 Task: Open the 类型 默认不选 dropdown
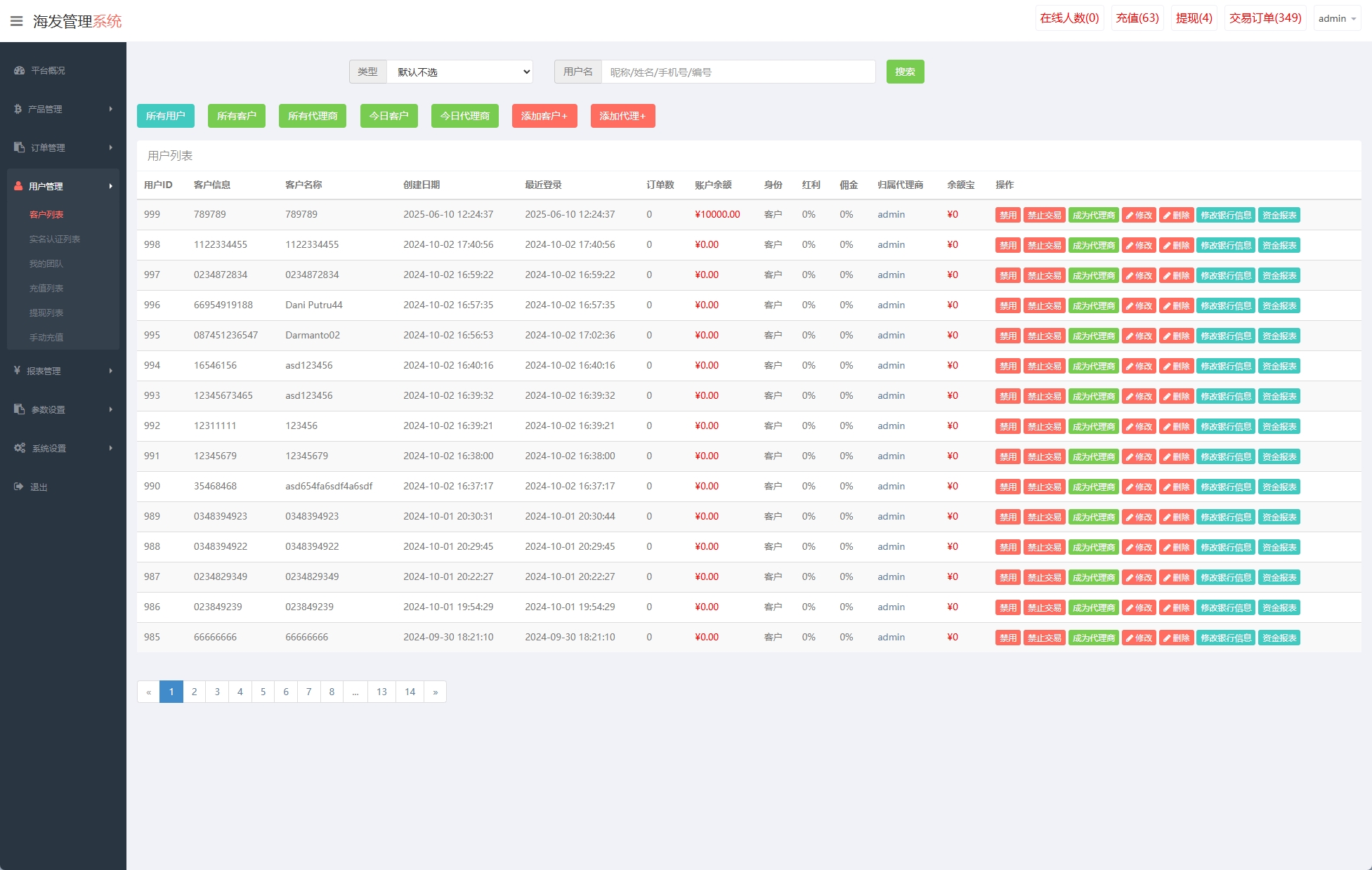tap(459, 72)
